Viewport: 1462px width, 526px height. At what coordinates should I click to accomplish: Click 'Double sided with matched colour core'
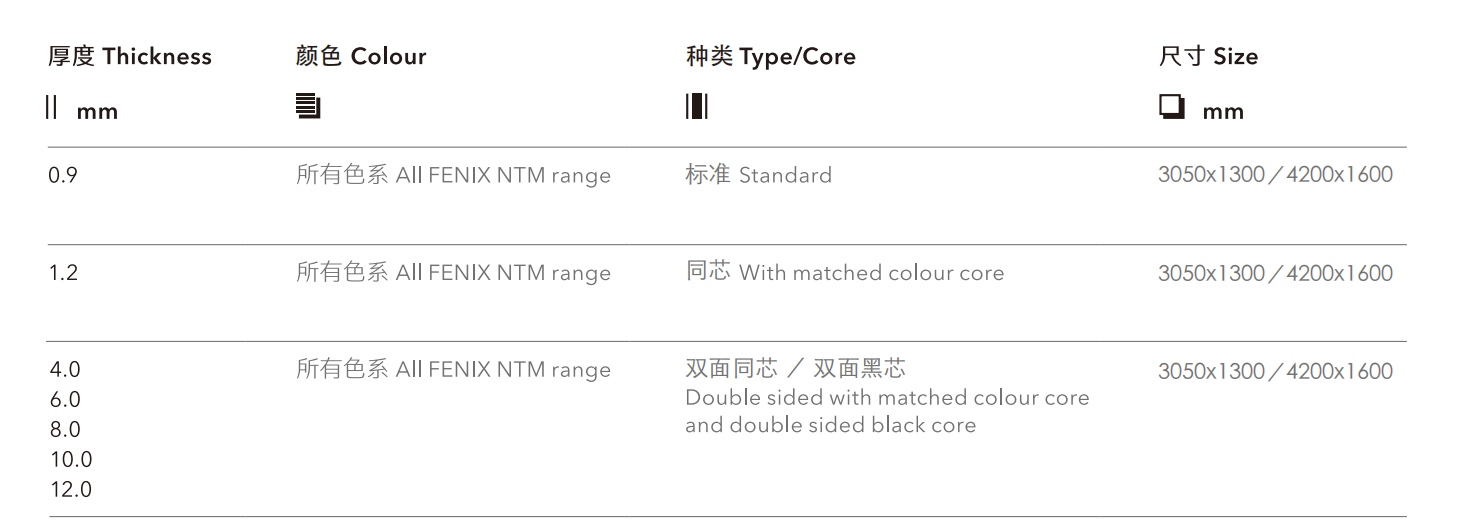click(886, 398)
